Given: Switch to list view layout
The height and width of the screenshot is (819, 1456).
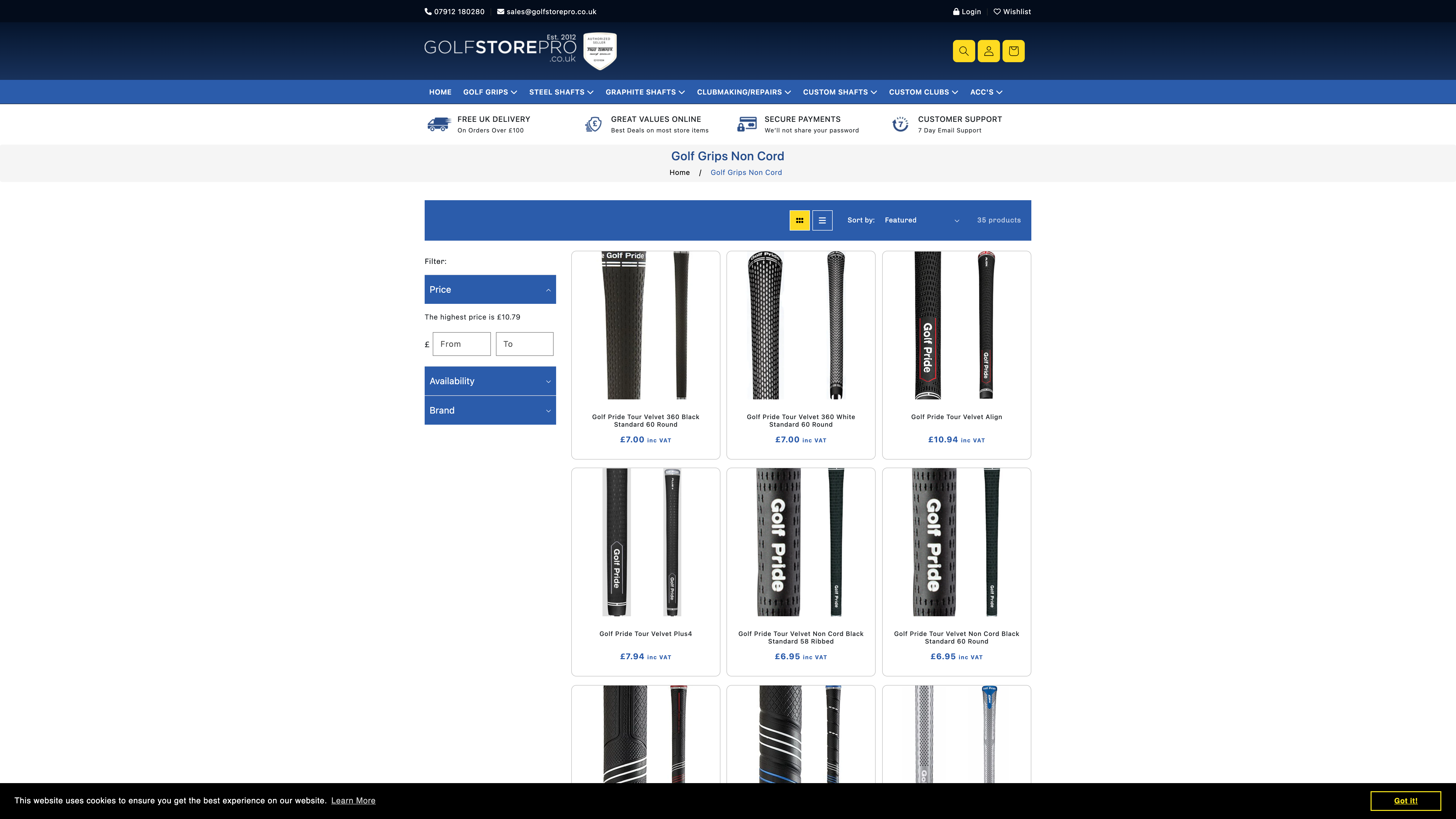Looking at the screenshot, I should pyautogui.click(x=822, y=220).
